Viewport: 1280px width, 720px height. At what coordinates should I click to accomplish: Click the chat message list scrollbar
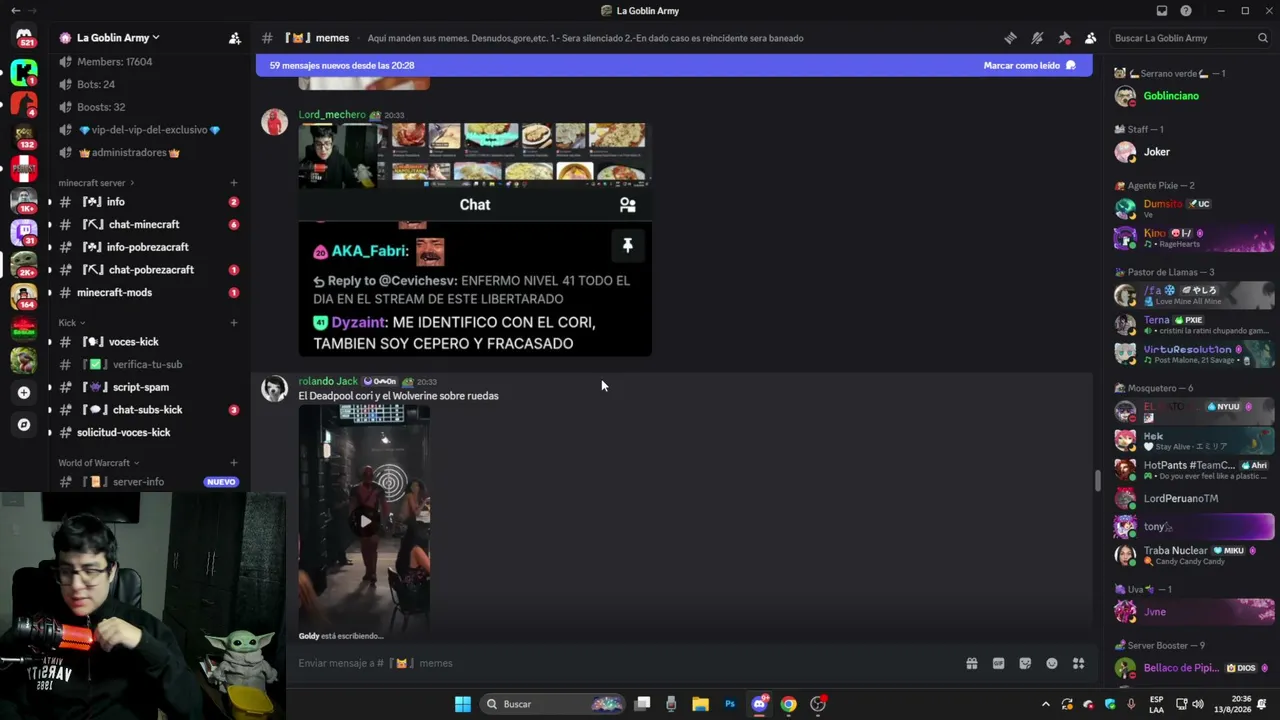(1097, 480)
